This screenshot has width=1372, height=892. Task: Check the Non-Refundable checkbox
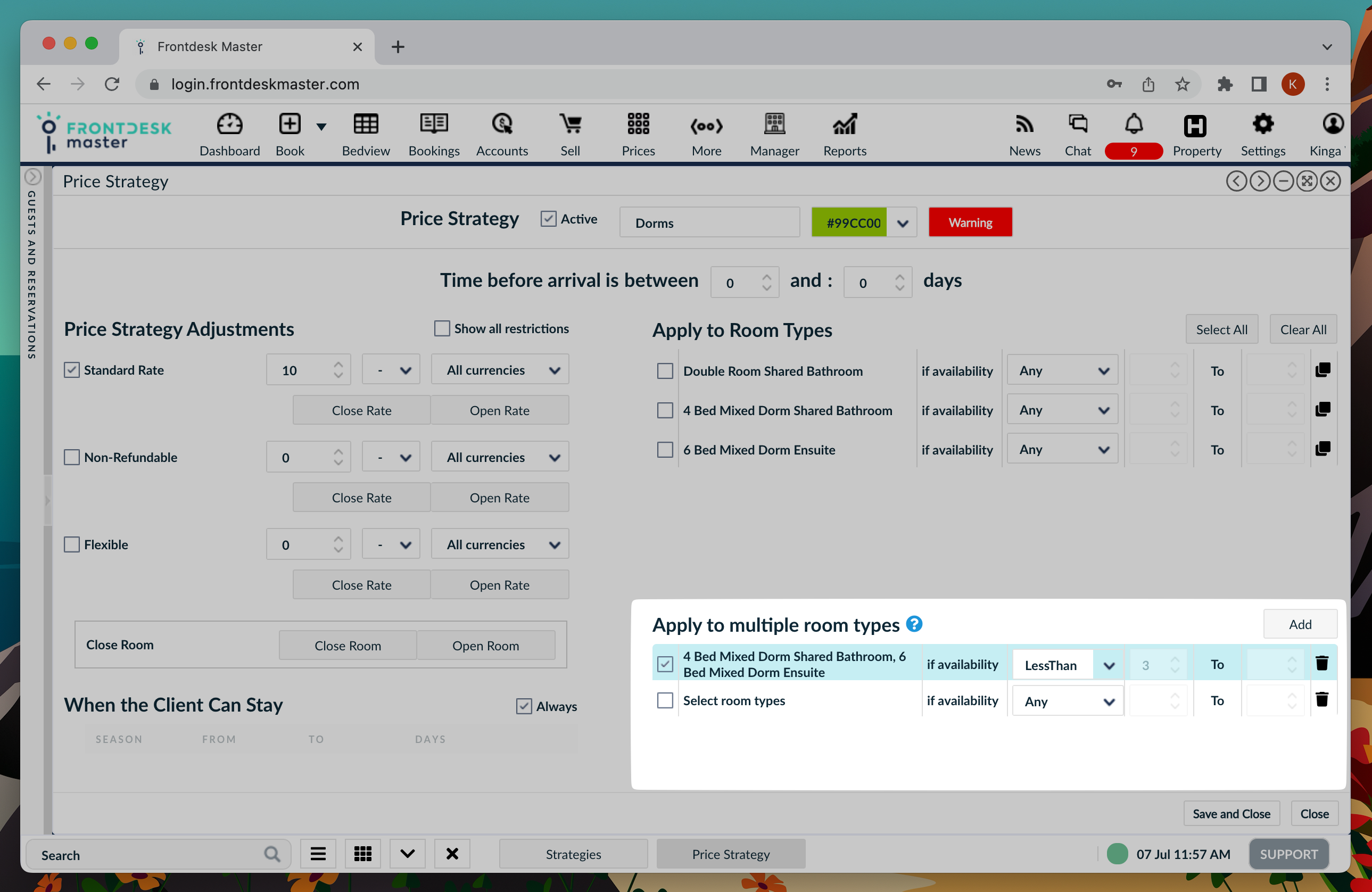pos(71,457)
